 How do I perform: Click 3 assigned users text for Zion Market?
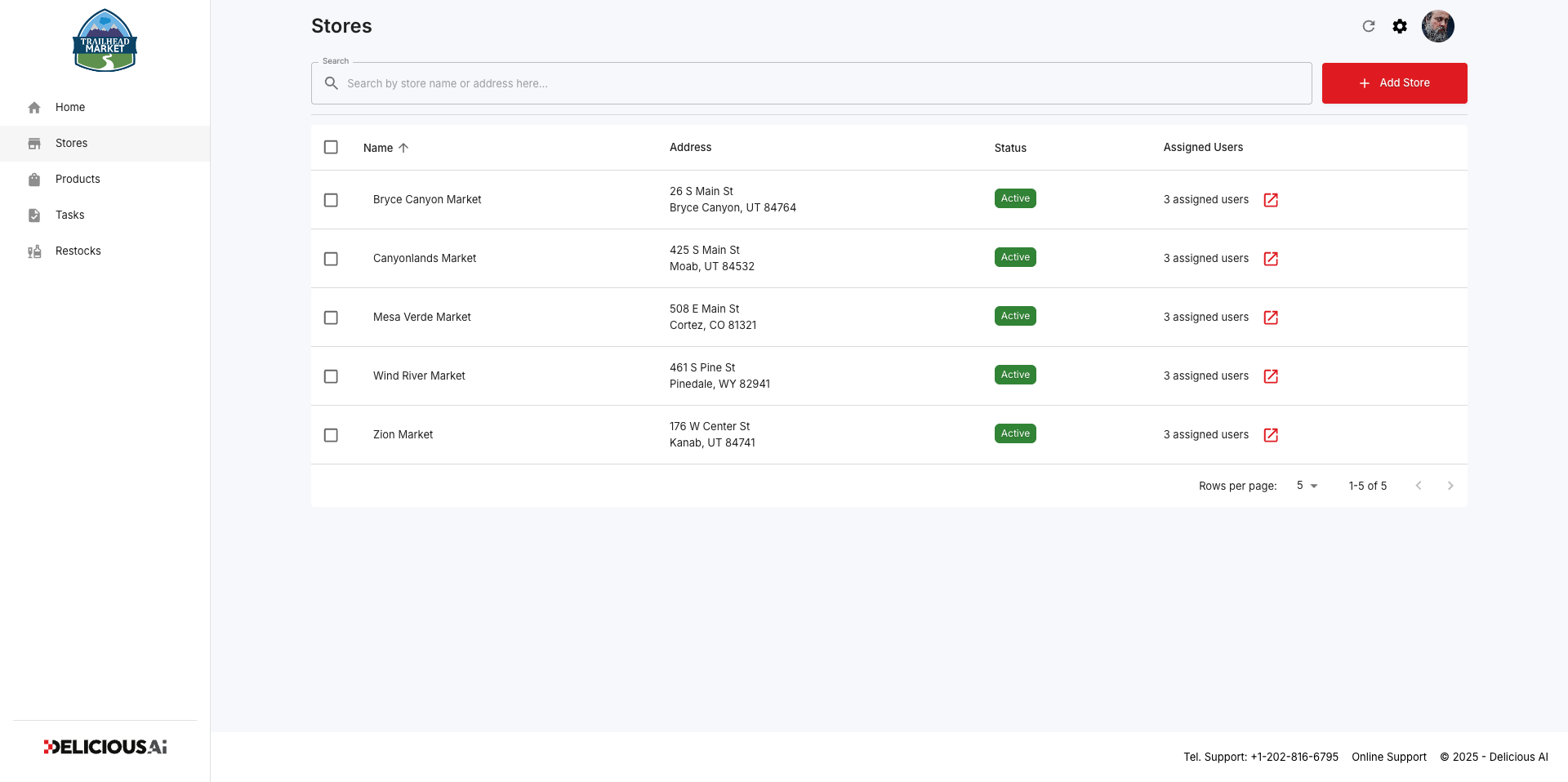point(1206,434)
